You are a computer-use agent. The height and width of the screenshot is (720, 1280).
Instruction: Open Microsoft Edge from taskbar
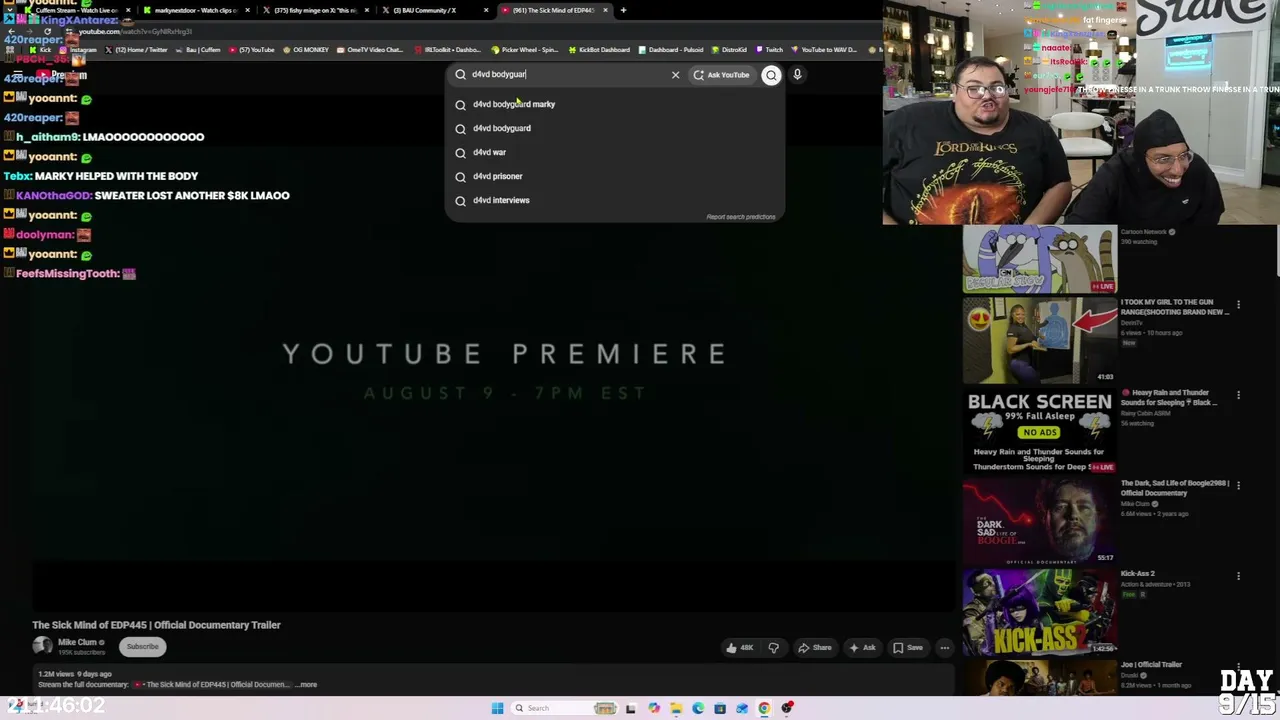pyautogui.click(x=698, y=708)
